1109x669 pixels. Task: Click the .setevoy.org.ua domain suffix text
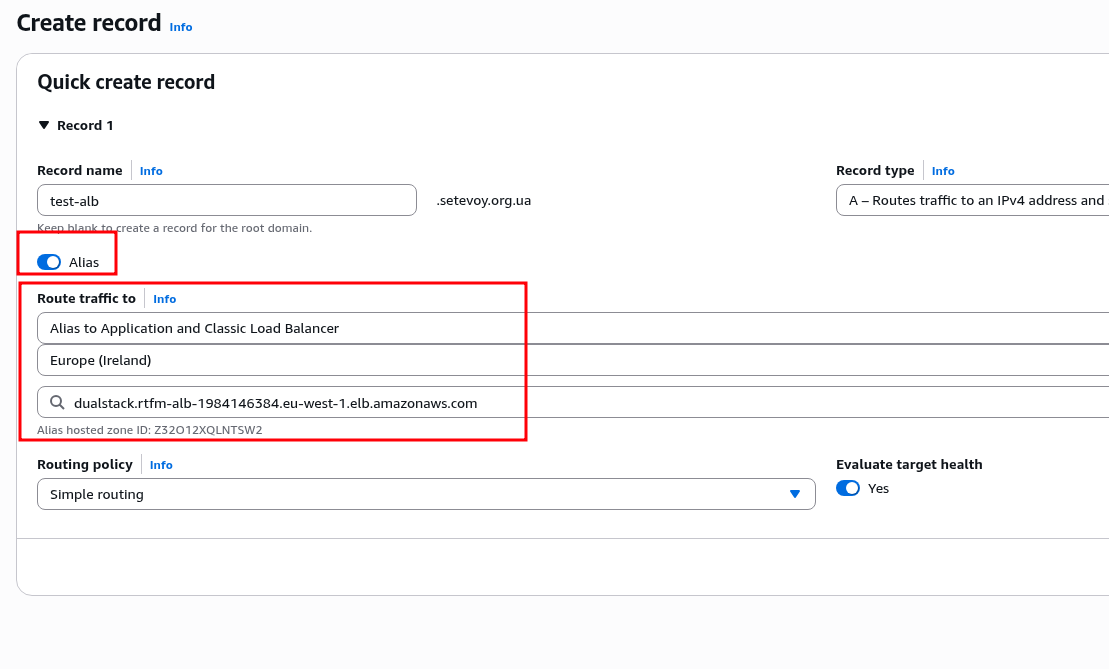pyautogui.click(x=483, y=200)
